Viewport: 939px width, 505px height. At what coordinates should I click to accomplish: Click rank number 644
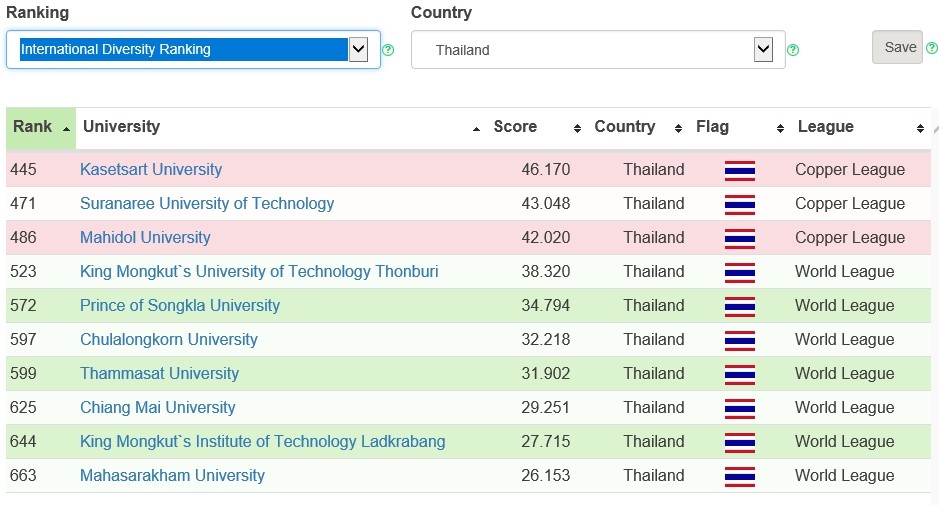(23, 442)
